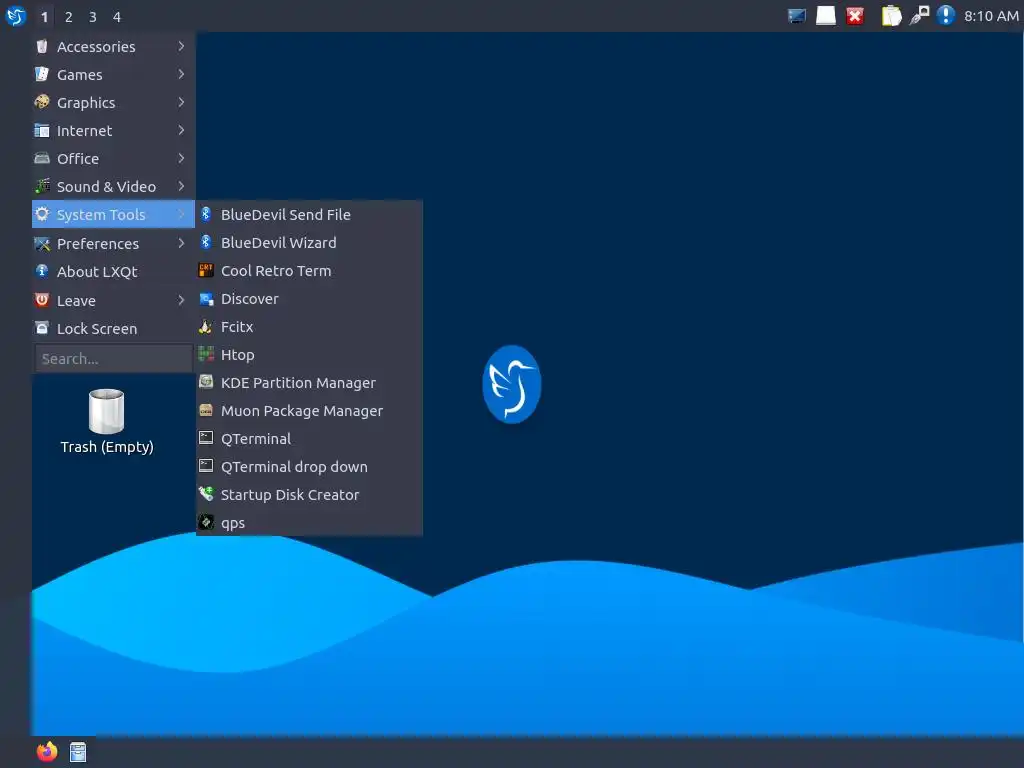Open the Lubuntu main menu button

pos(16,16)
